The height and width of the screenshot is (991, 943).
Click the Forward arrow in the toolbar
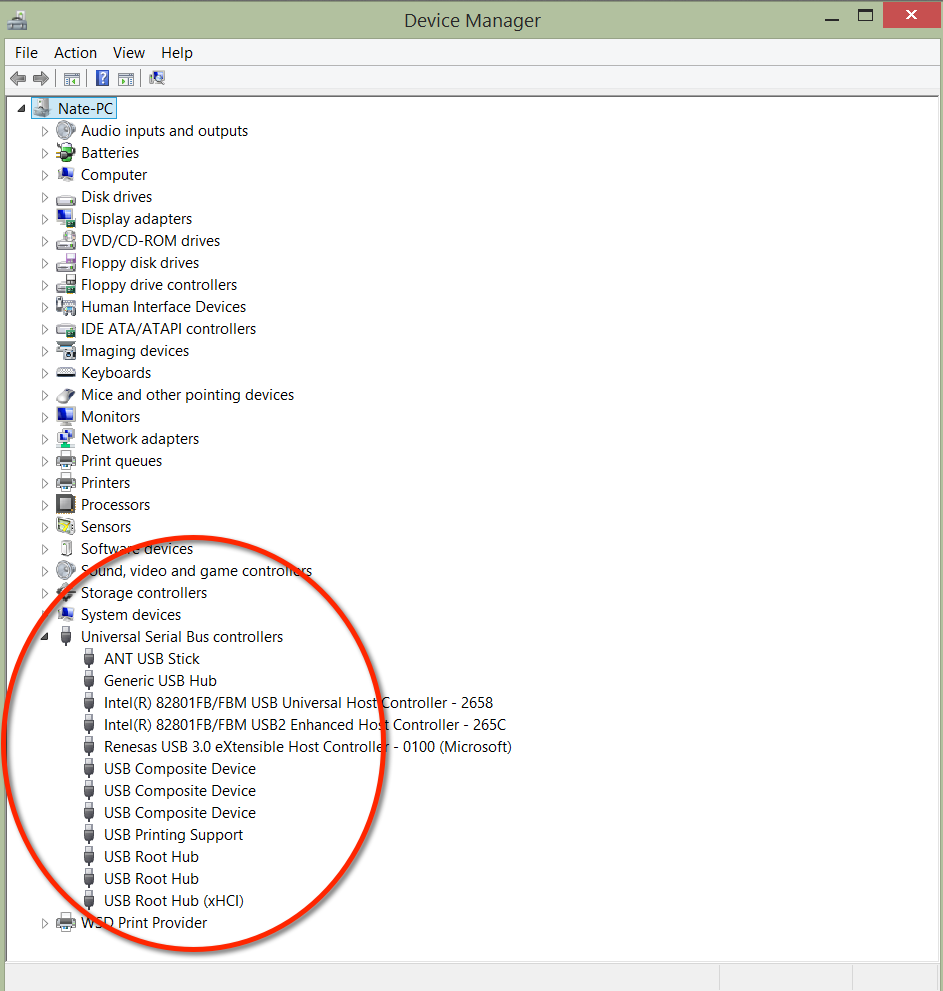click(41, 79)
